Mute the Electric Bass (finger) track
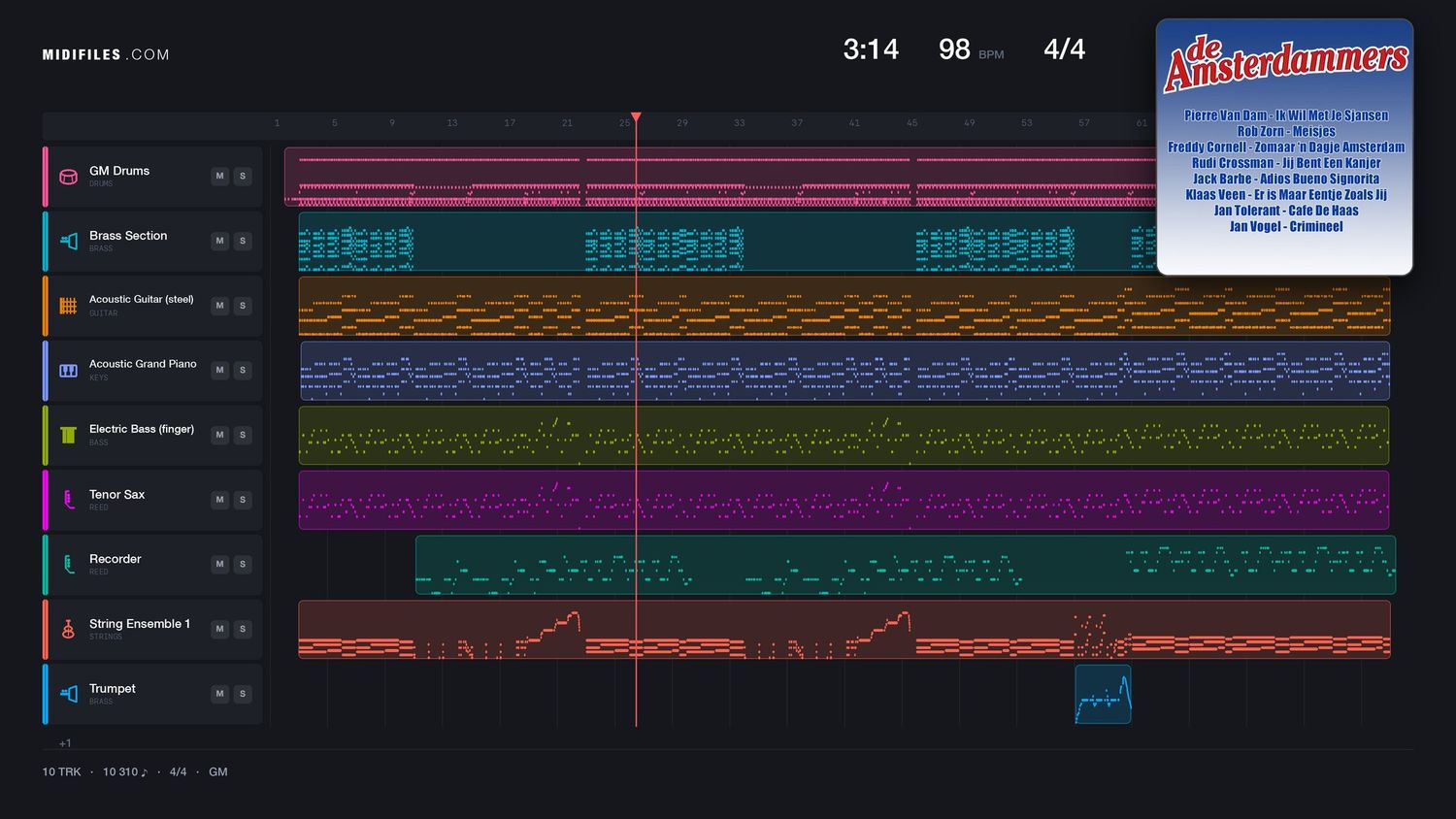 click(x=220, y=435)
